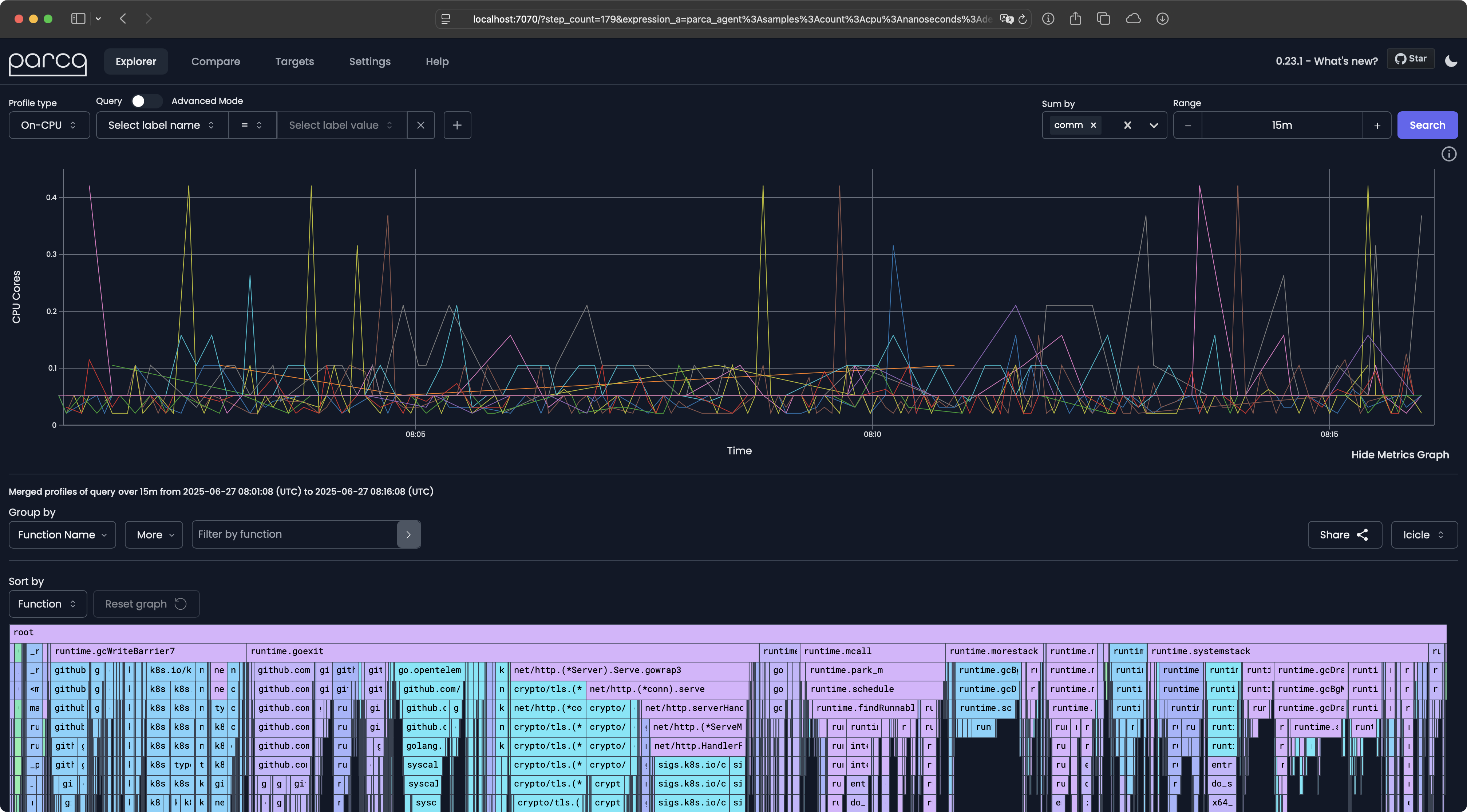Open the equals operator dropdown
Image resolution: width=1467 pixels, height=812 pixels.
click(x=252, y=125)
